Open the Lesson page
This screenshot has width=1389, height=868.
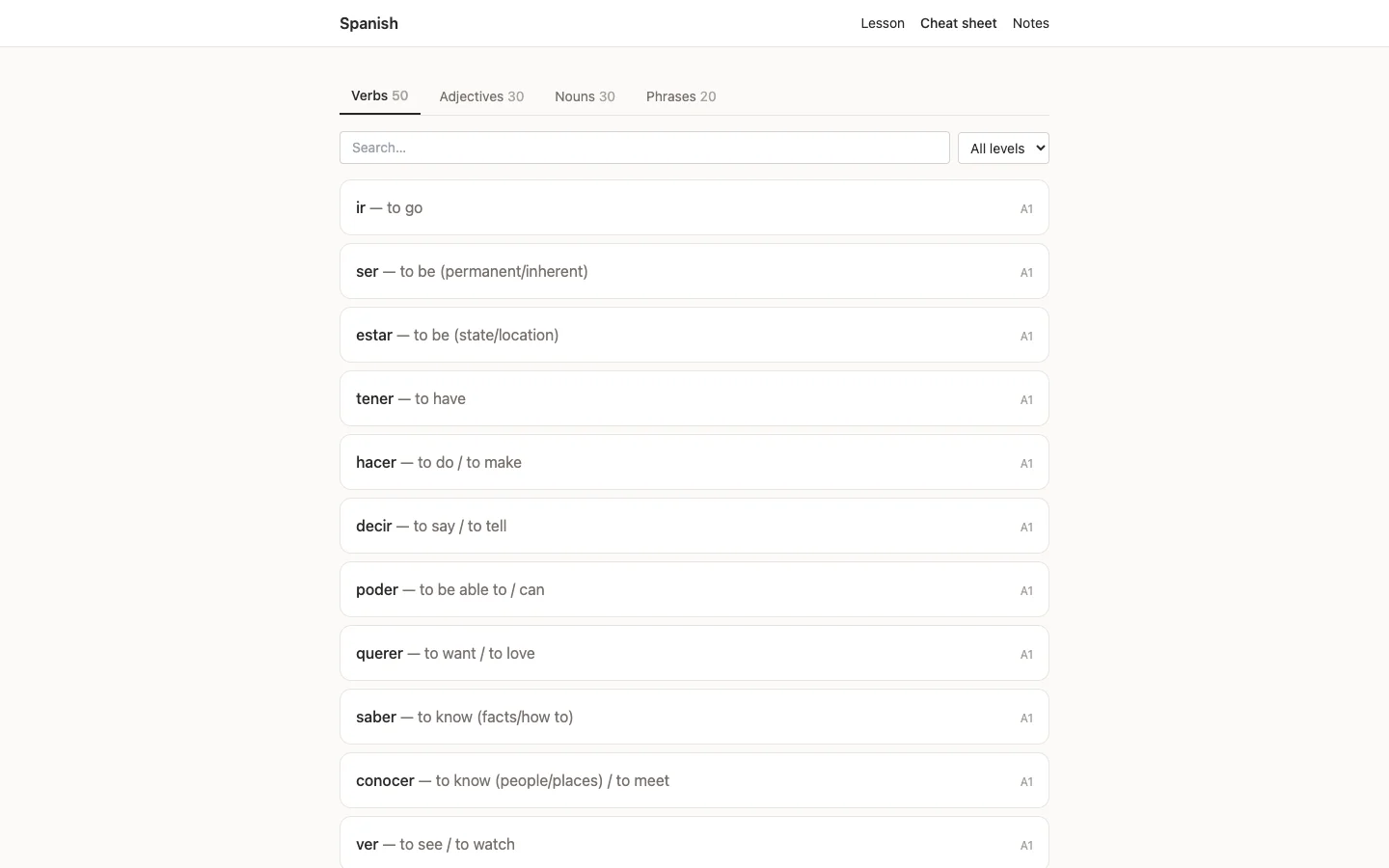click(882, 23)
